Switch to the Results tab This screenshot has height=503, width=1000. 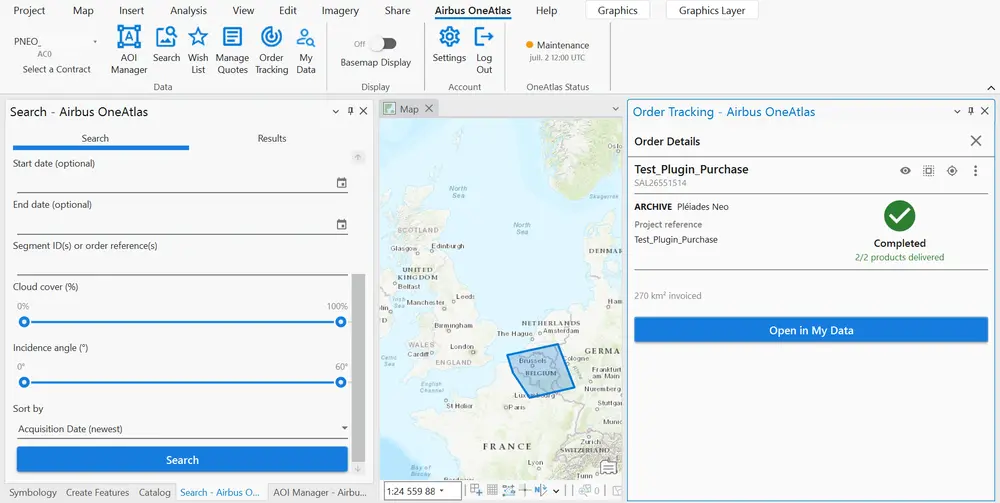click(272, 138)
